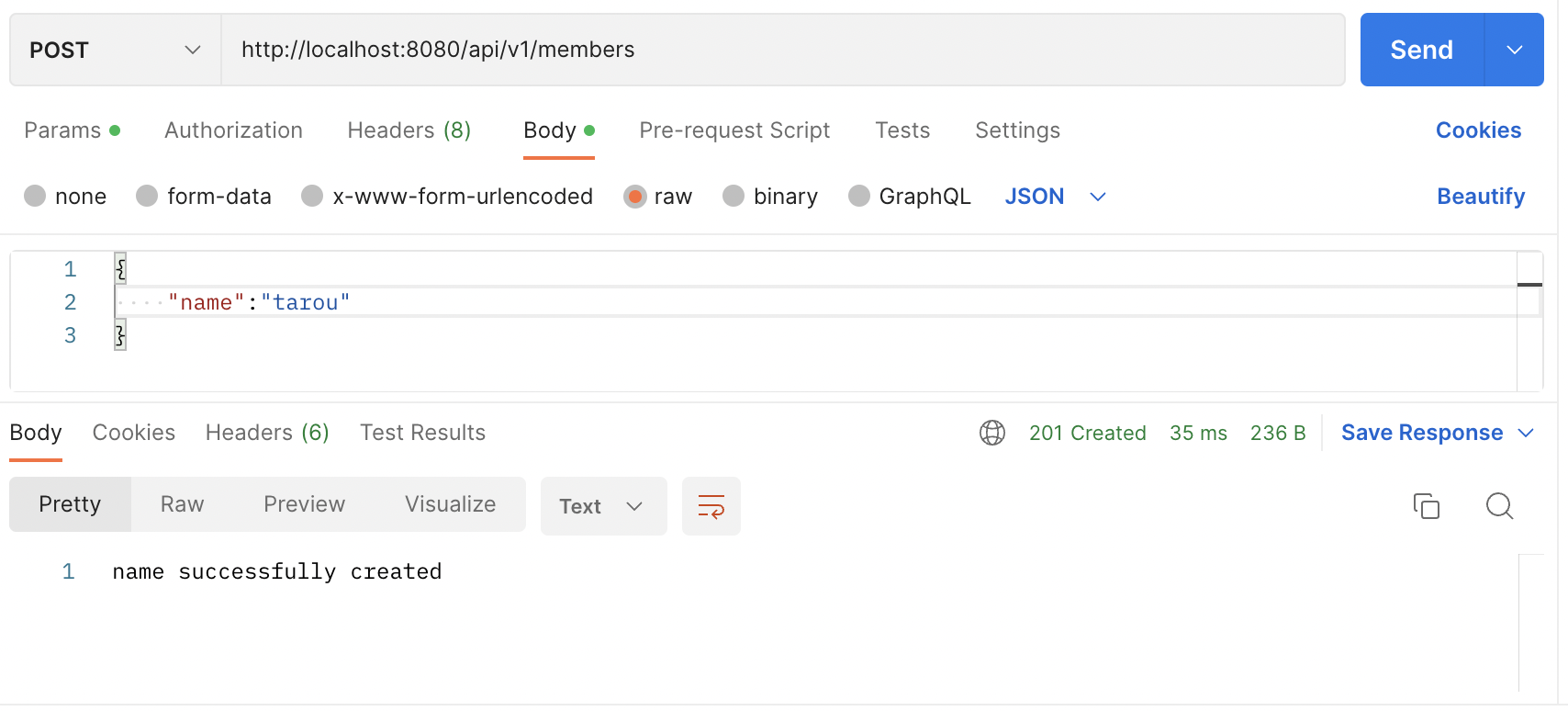
Task: Expand the Text response format dropdown
Action: pos(602,506)
